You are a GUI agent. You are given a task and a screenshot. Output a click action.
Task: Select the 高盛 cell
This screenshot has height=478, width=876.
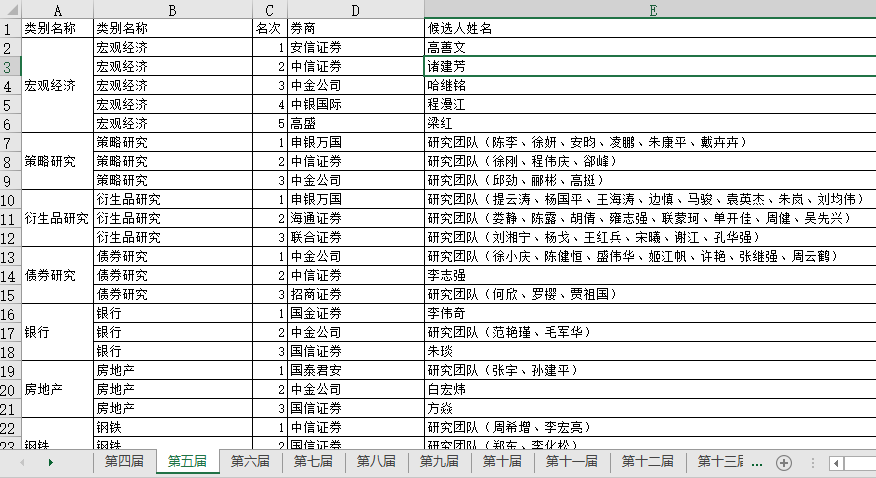pos(356,123)
